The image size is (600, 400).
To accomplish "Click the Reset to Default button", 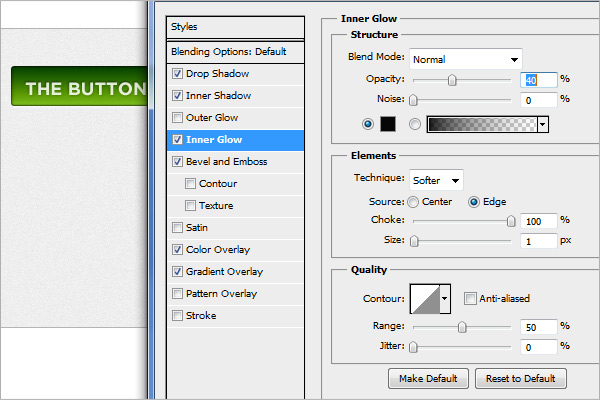I will [x=520, y=379].
